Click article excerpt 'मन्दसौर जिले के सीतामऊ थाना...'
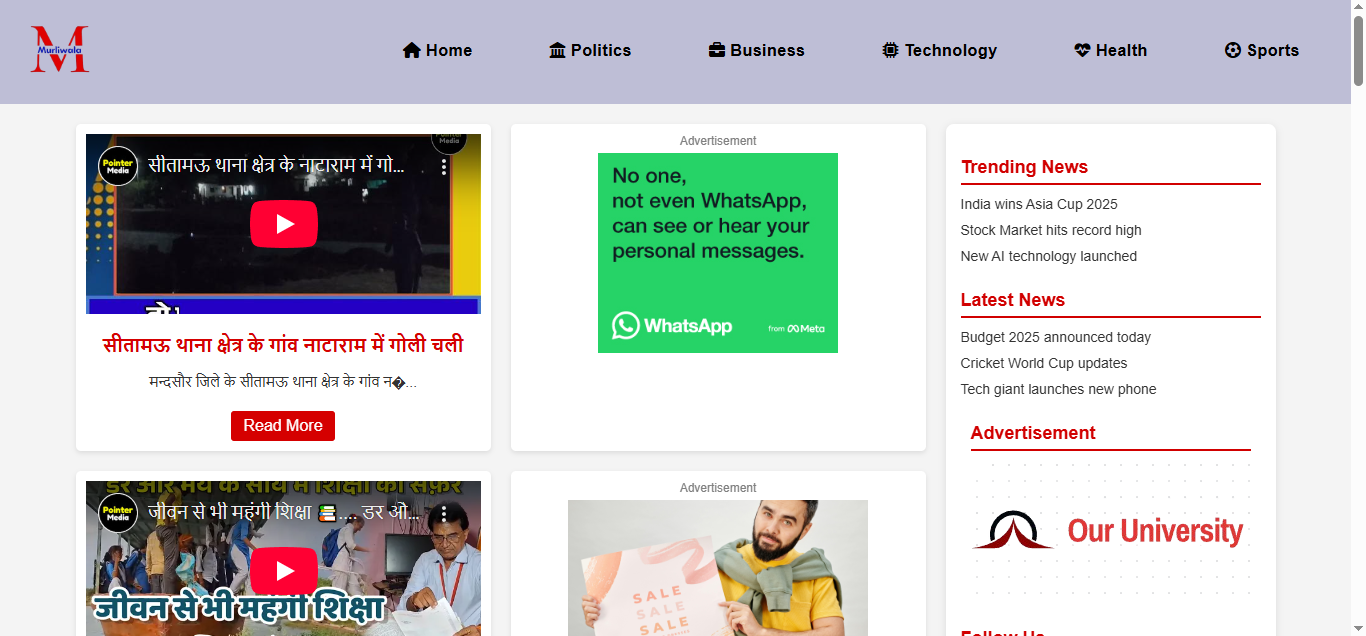Viewport: 1366px width, 636px height. pyautogui.click(x=283, y=382)
